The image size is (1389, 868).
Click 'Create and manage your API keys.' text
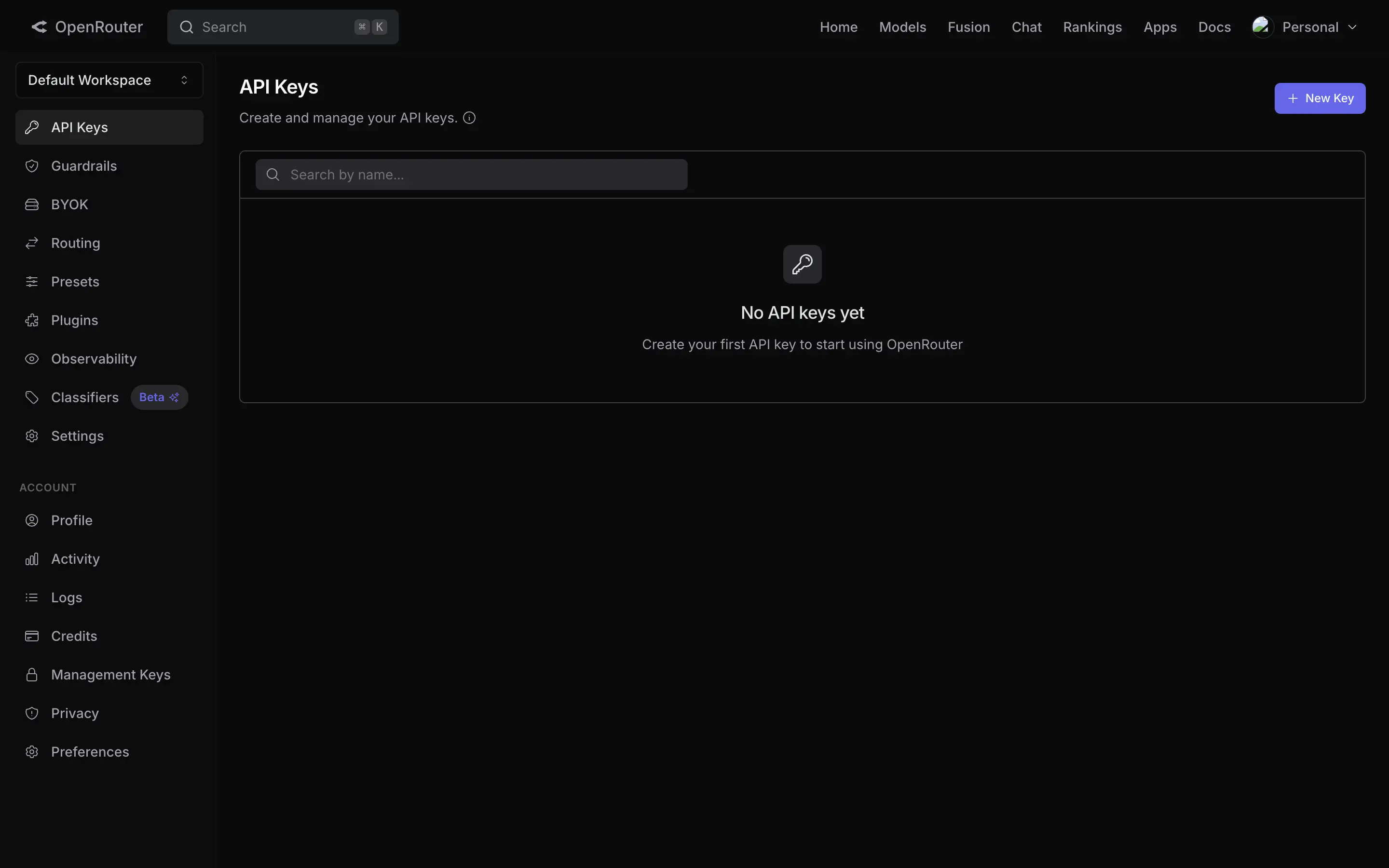click(x=348, y=118)
